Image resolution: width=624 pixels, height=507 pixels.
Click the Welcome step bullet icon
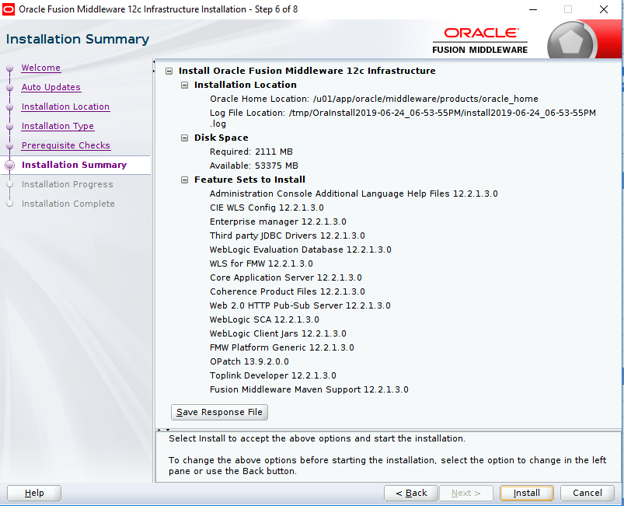point(10,69)
